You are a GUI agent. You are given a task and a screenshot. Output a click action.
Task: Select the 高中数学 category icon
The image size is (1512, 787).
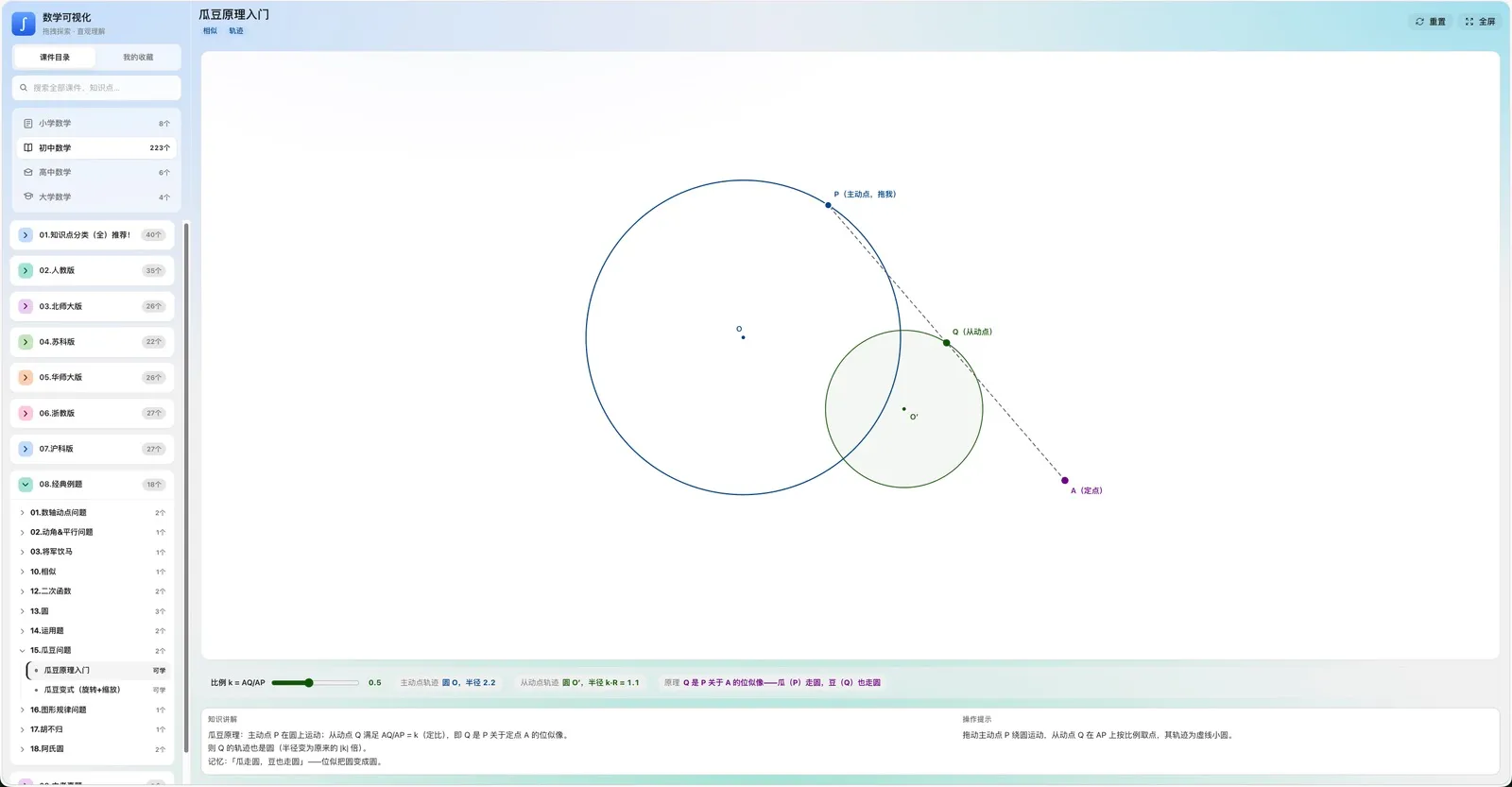coord(28,173)
